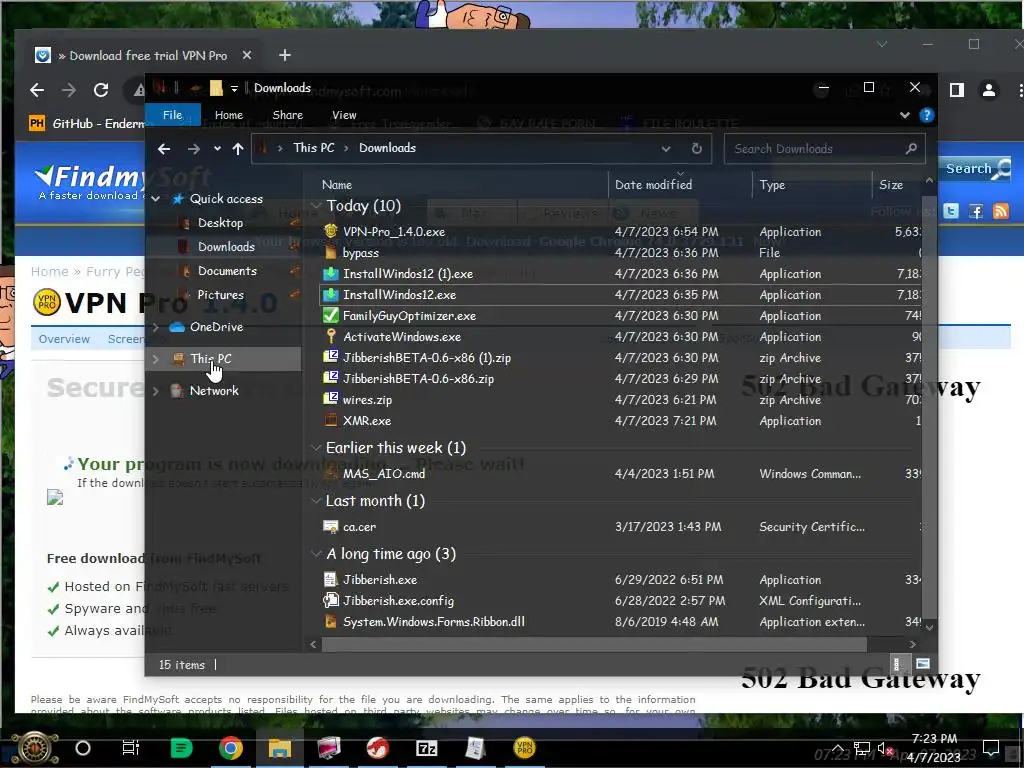Open Chrome profile avatar
Image resolution: width=1024 pixels, height=768 pixels.
pyautogui.click(x=989, y=90)
